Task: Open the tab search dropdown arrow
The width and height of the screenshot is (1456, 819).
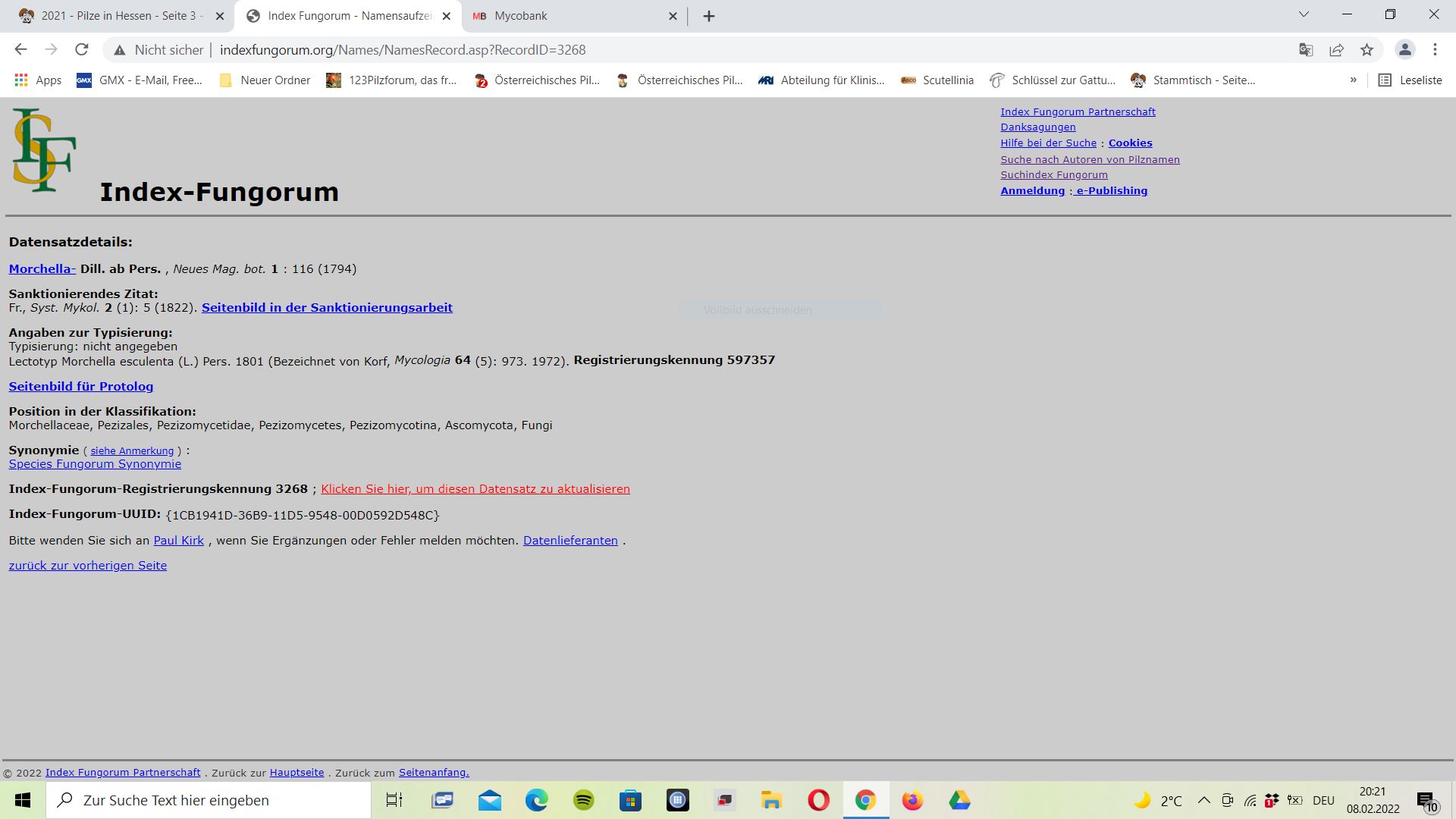Action: point(1304,14)
